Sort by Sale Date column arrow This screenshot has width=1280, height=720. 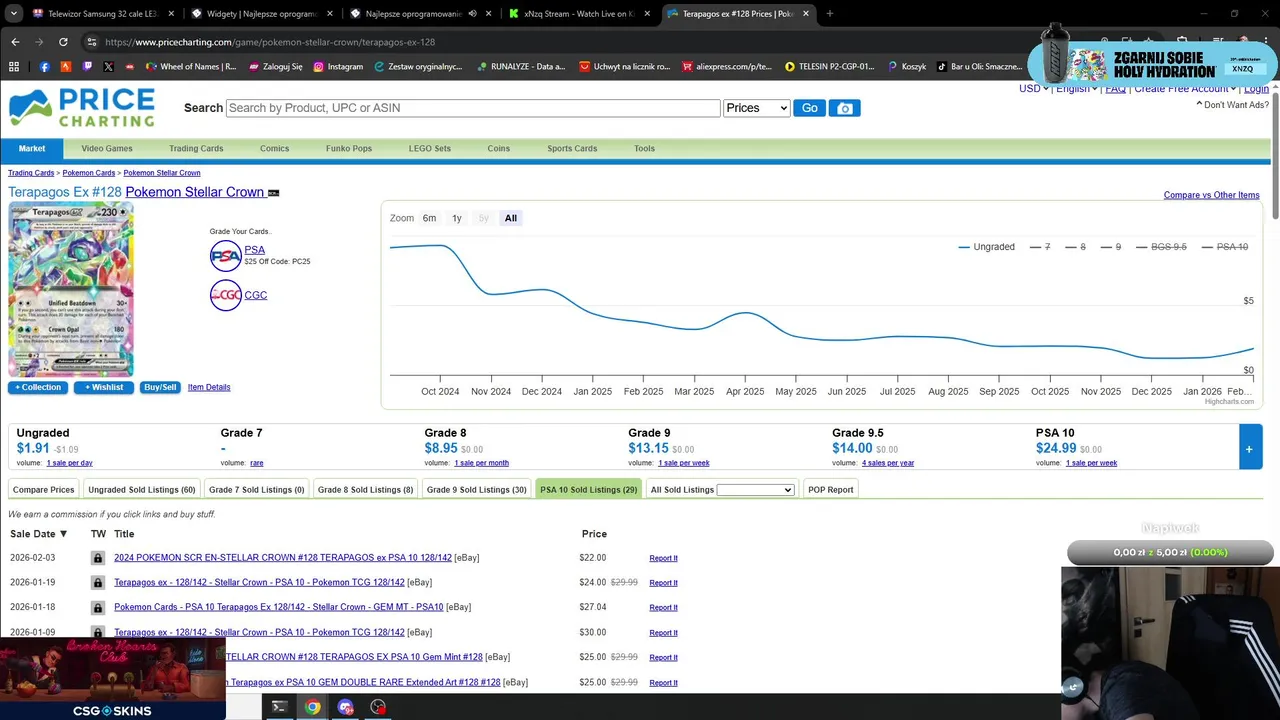(x=63, y=534)
